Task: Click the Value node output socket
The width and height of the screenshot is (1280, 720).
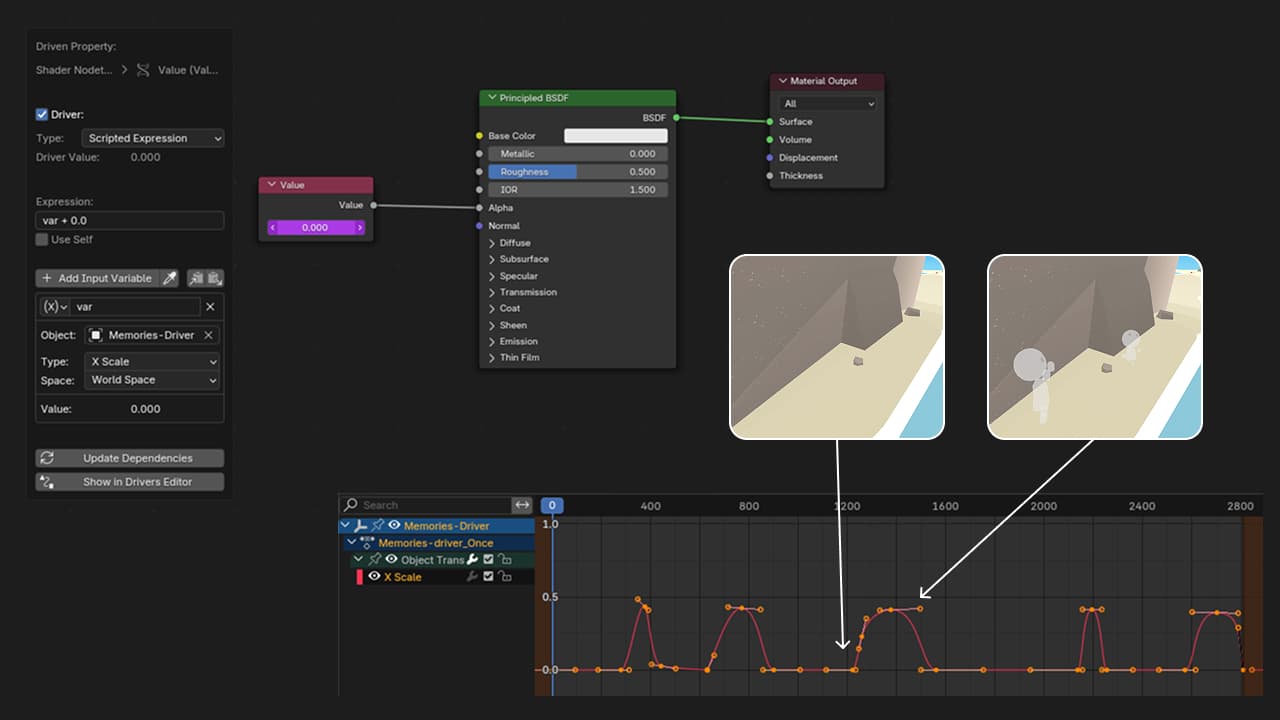Action: pyautogui.click(x=373, y=205)
